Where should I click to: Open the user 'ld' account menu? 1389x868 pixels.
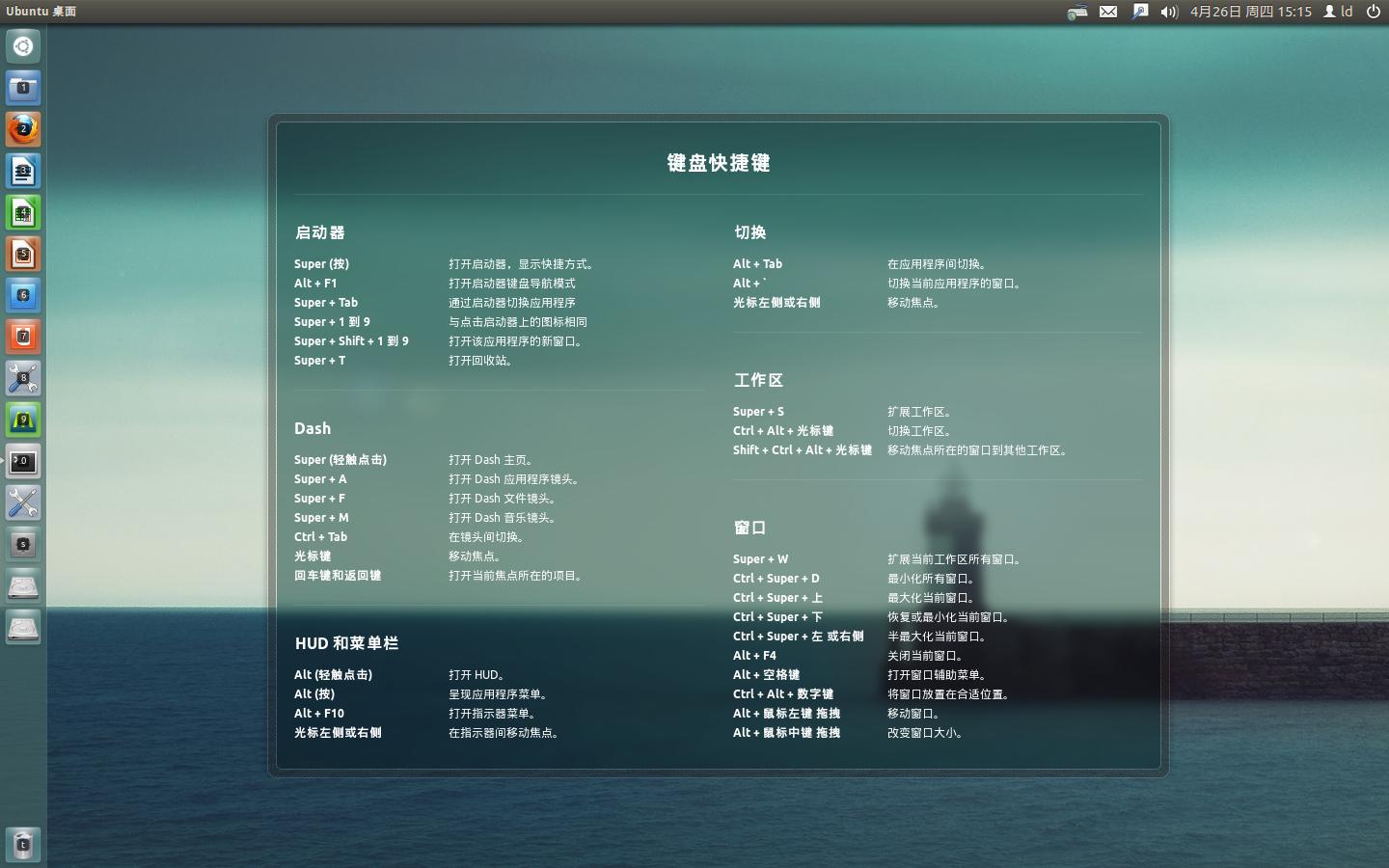click(x=1338, y=12)
